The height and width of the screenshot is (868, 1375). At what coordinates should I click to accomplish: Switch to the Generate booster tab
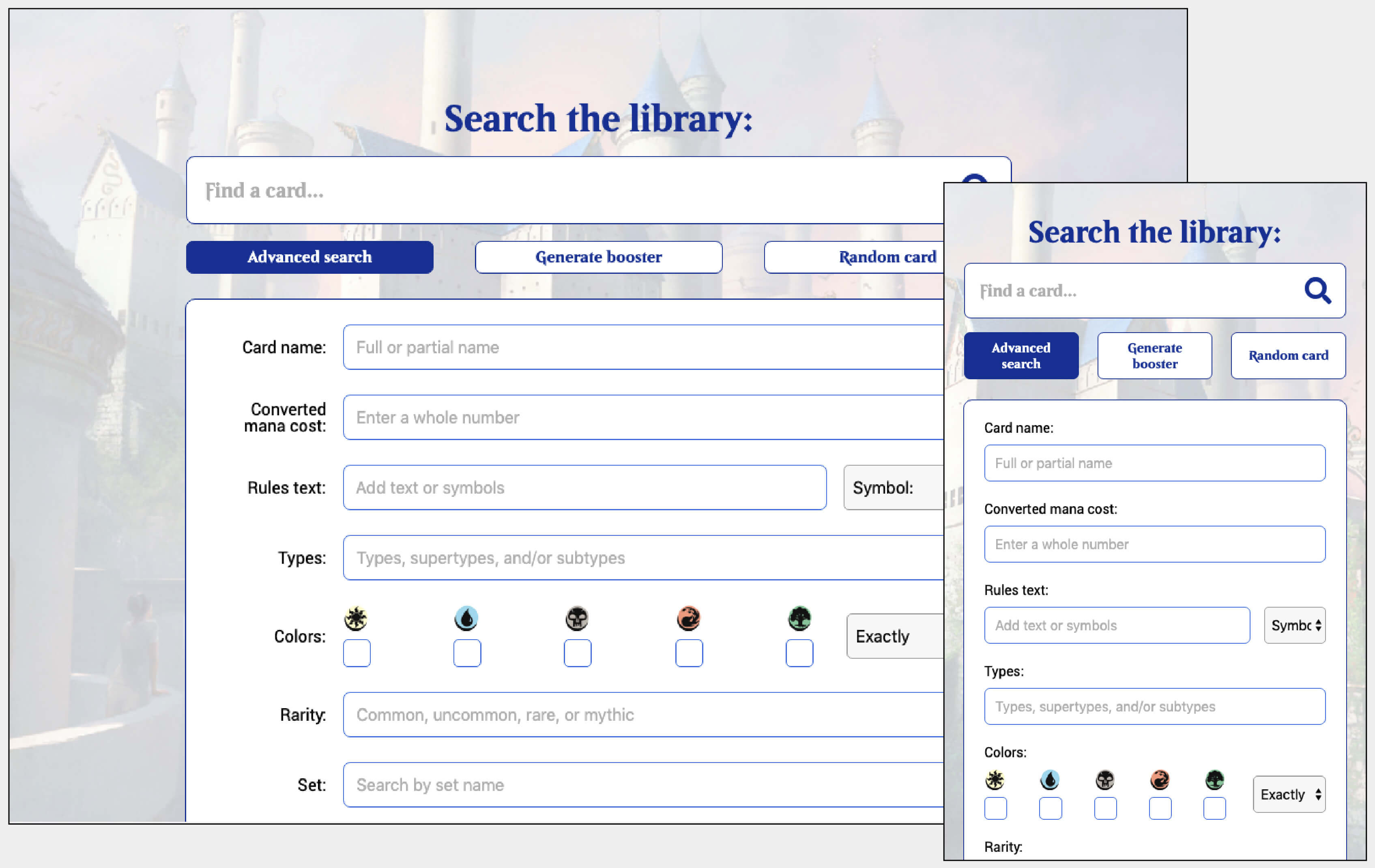(597, 257)
